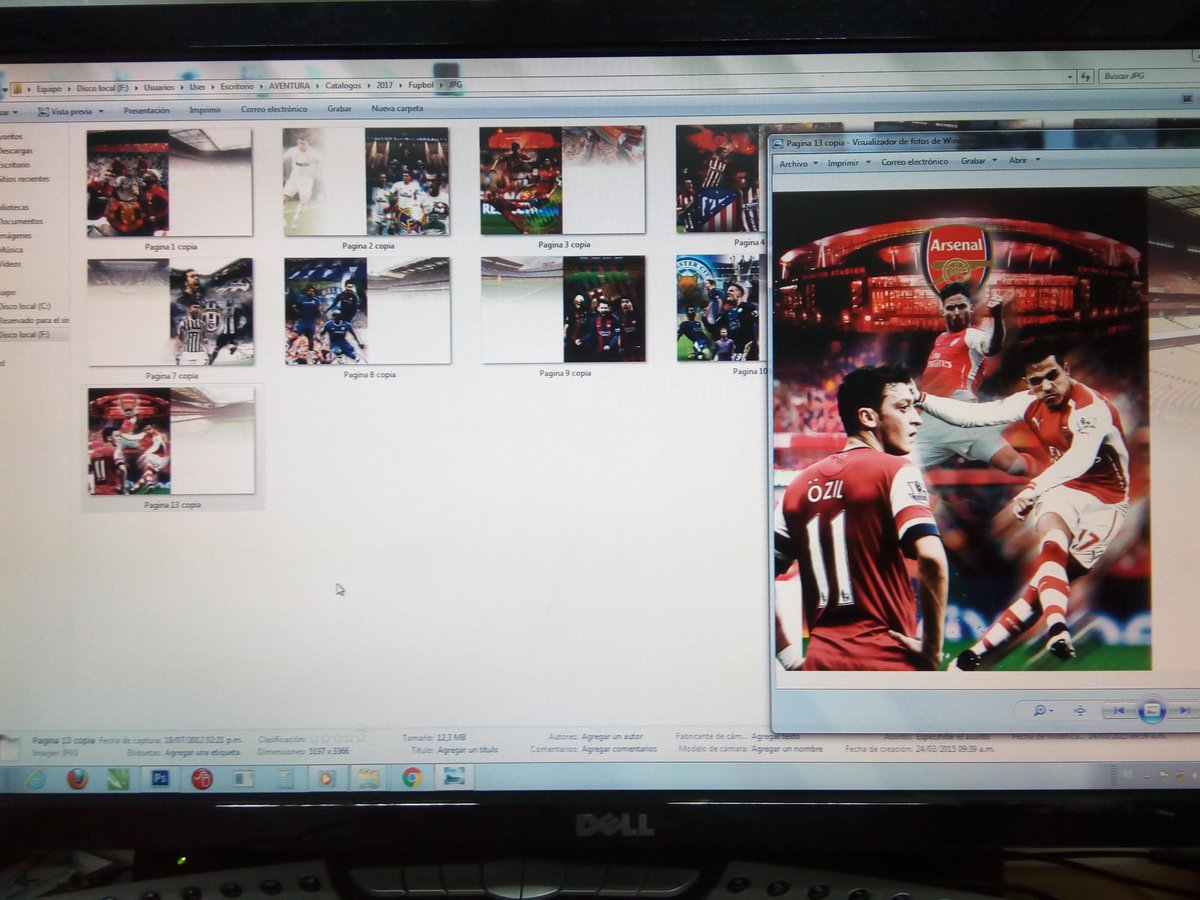This screenshot has width=1200, height=900.
Task: Click AVENTURA in the address breadcrumb
Action: pyautogui.click(x=289, y=86)
